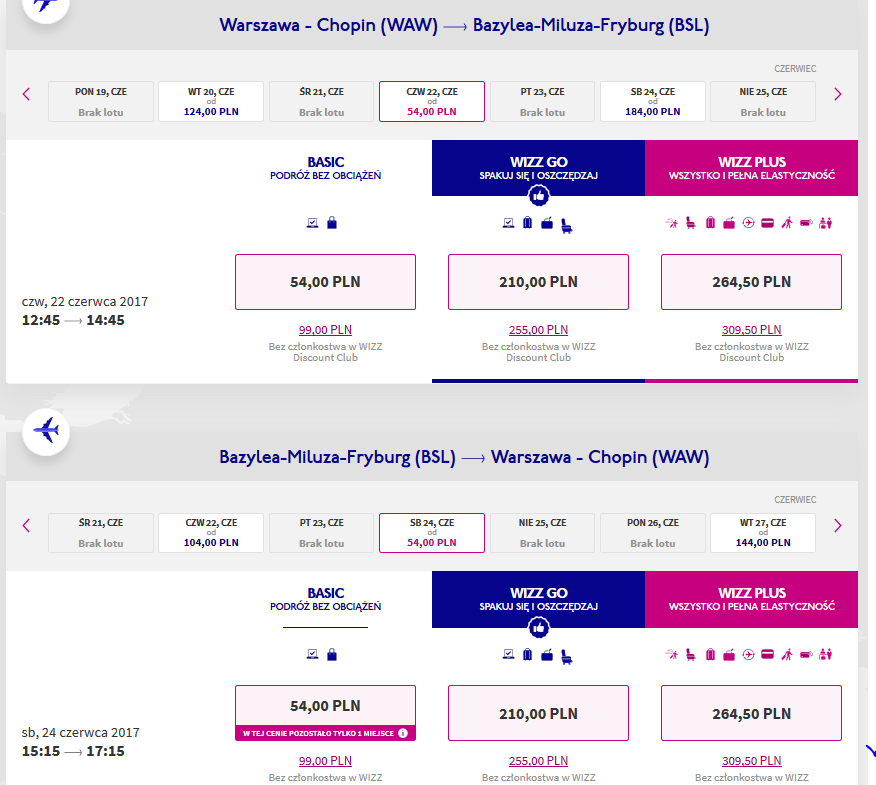Click circled airplane icon in outbound WIZZ PLUS
876x785 pixels.
[x=748, y=223]
